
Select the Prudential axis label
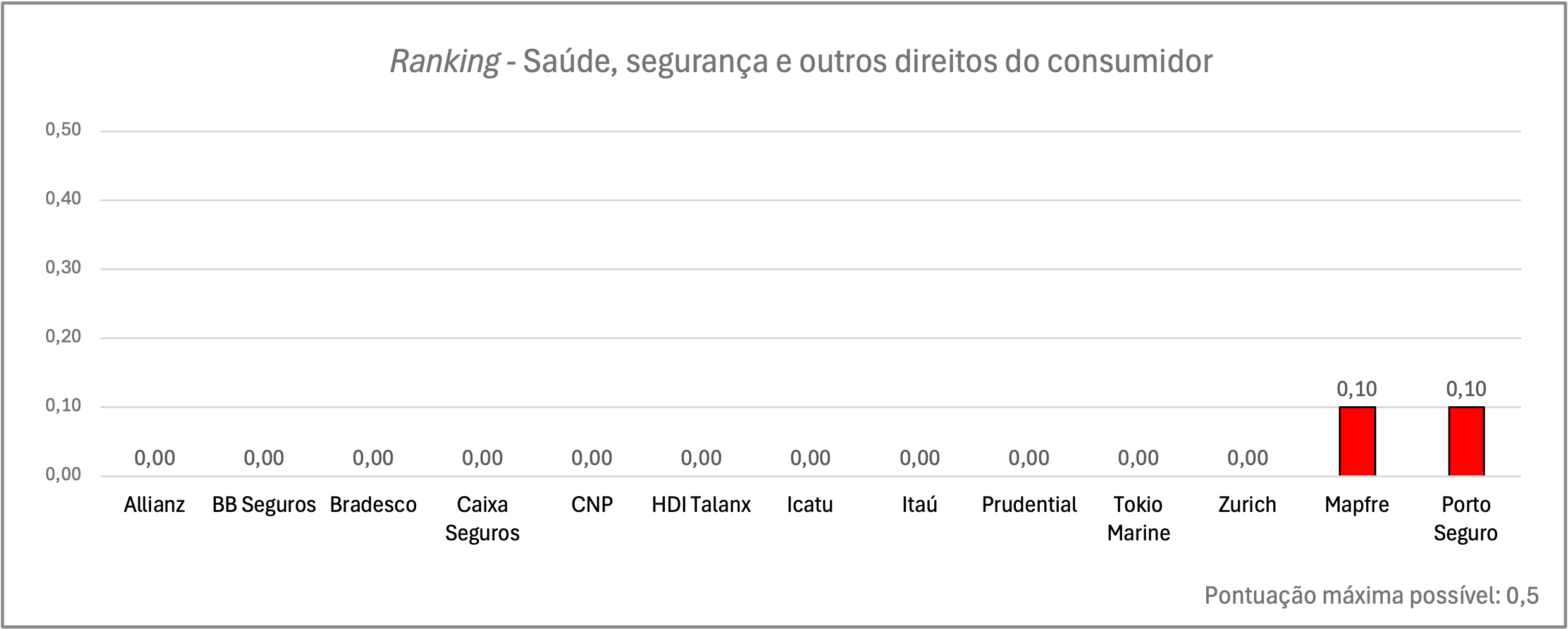(1029, 504)
